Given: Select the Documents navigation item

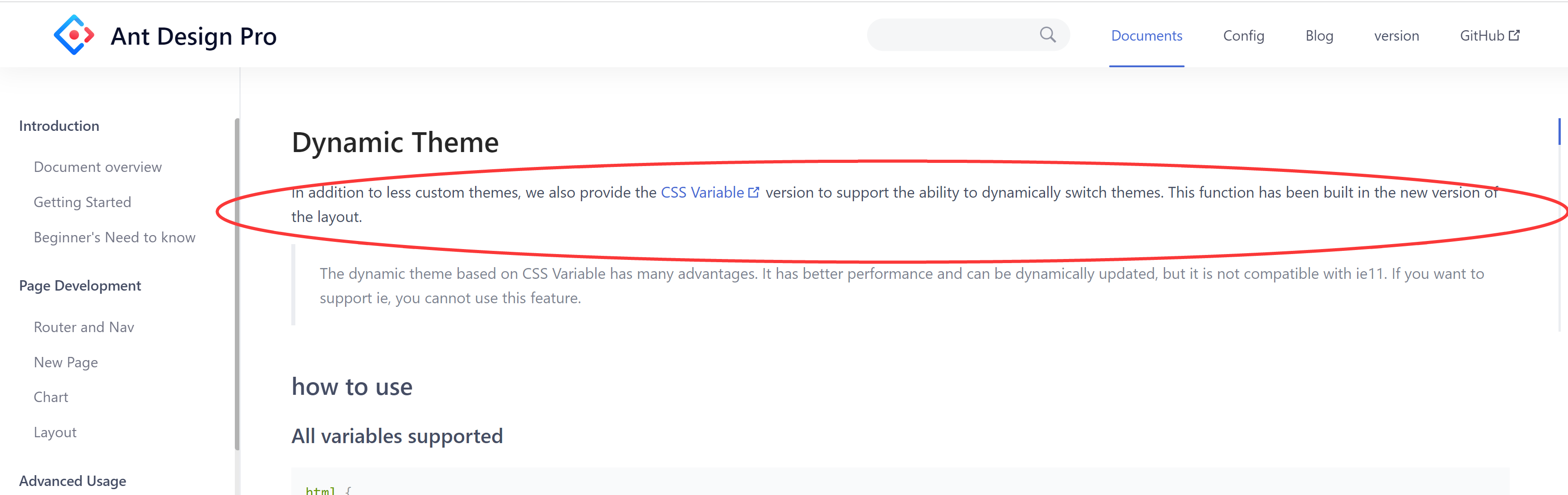Looking at the screenshot, I should click(x=1147, y=35).
